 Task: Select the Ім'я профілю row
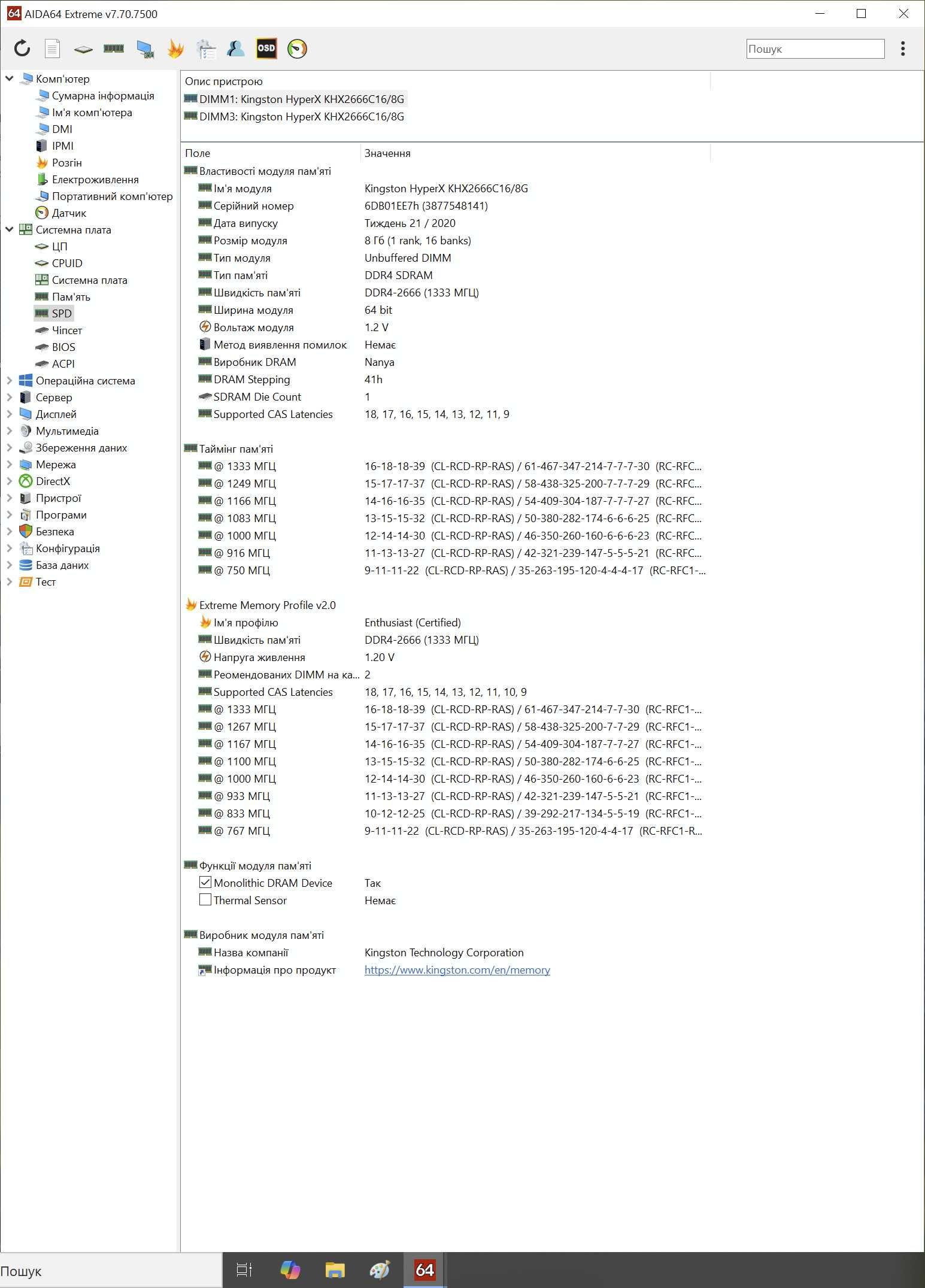coord(446,623)
